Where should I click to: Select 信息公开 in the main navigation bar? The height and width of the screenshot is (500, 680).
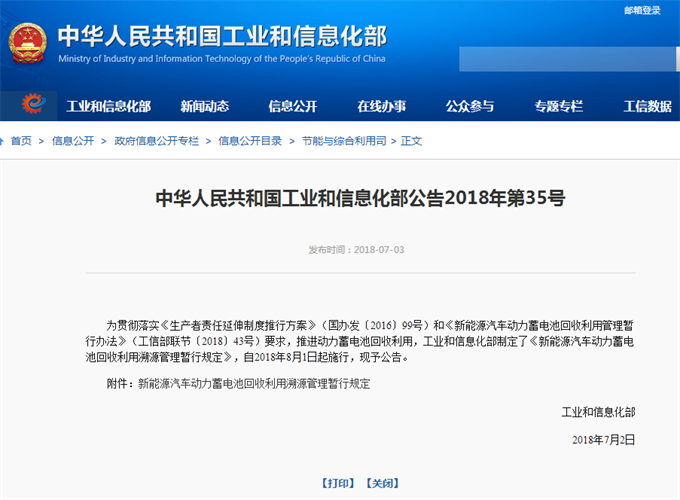292,106
